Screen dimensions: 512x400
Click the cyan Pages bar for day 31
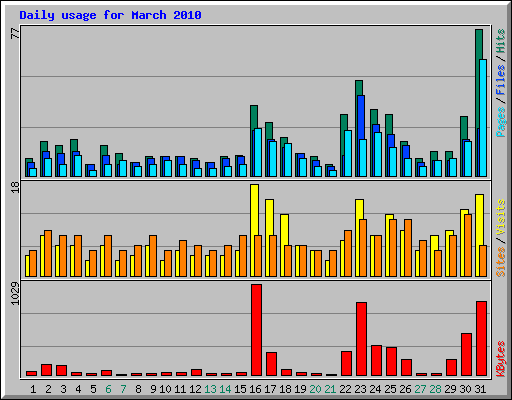tap(483, 118)
